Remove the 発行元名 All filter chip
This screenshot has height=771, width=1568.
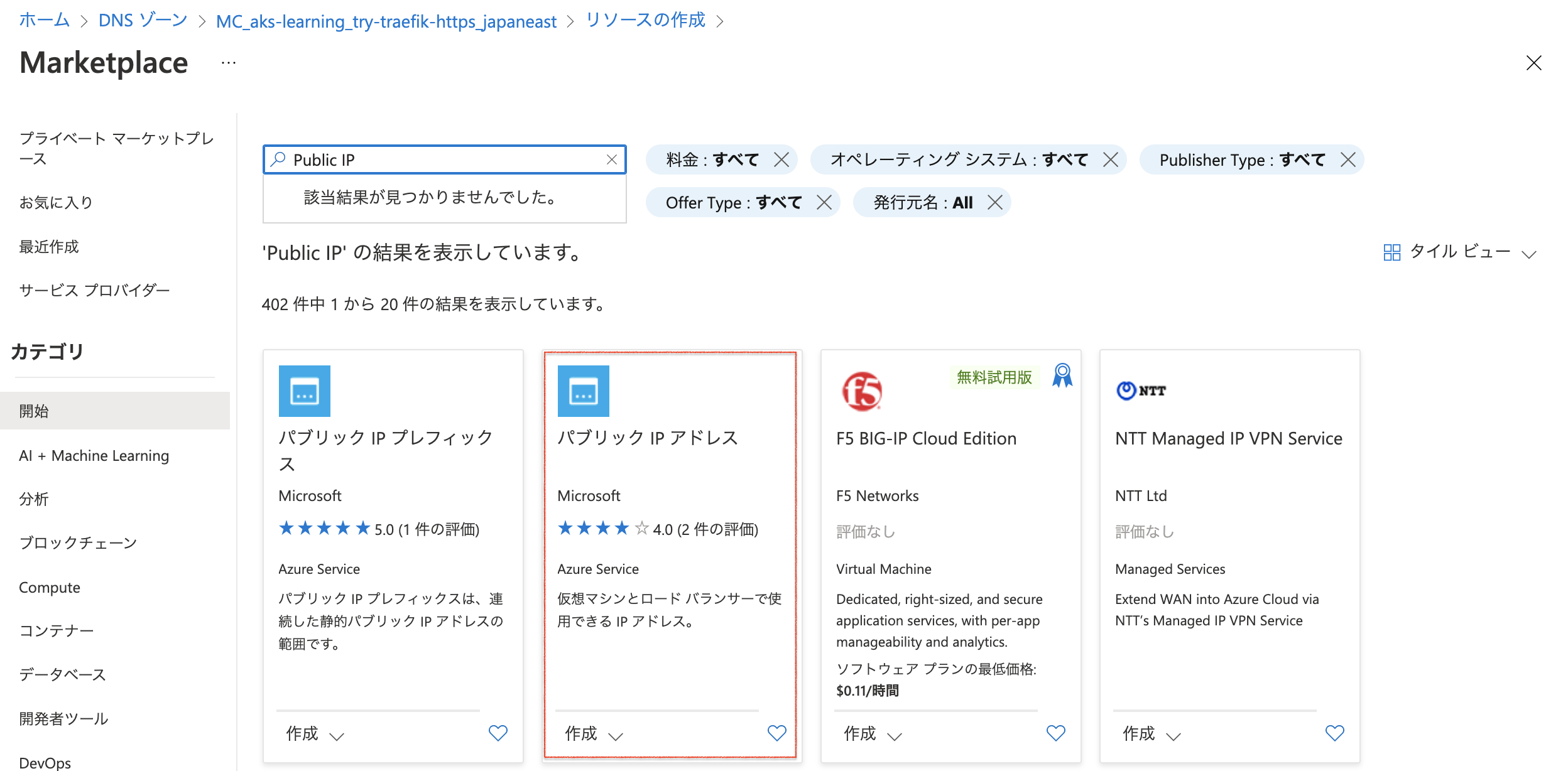(995, 202)
